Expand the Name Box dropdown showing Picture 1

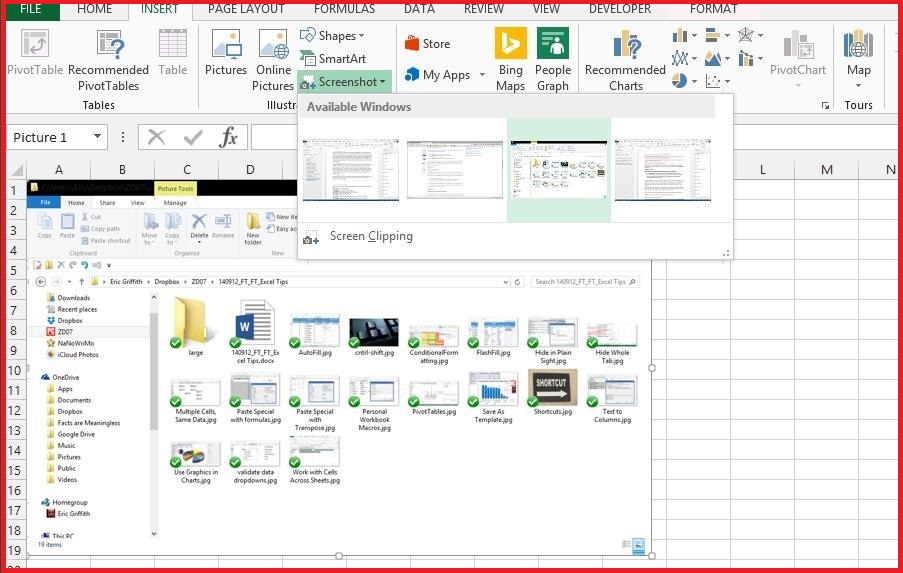point(97,137)
